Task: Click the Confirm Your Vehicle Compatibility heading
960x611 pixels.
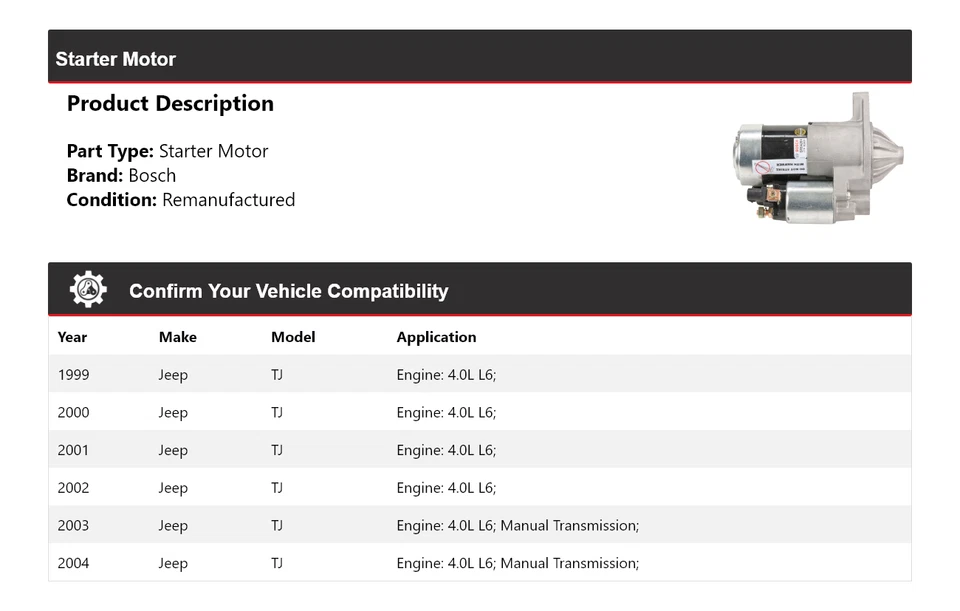Action: 288,291
